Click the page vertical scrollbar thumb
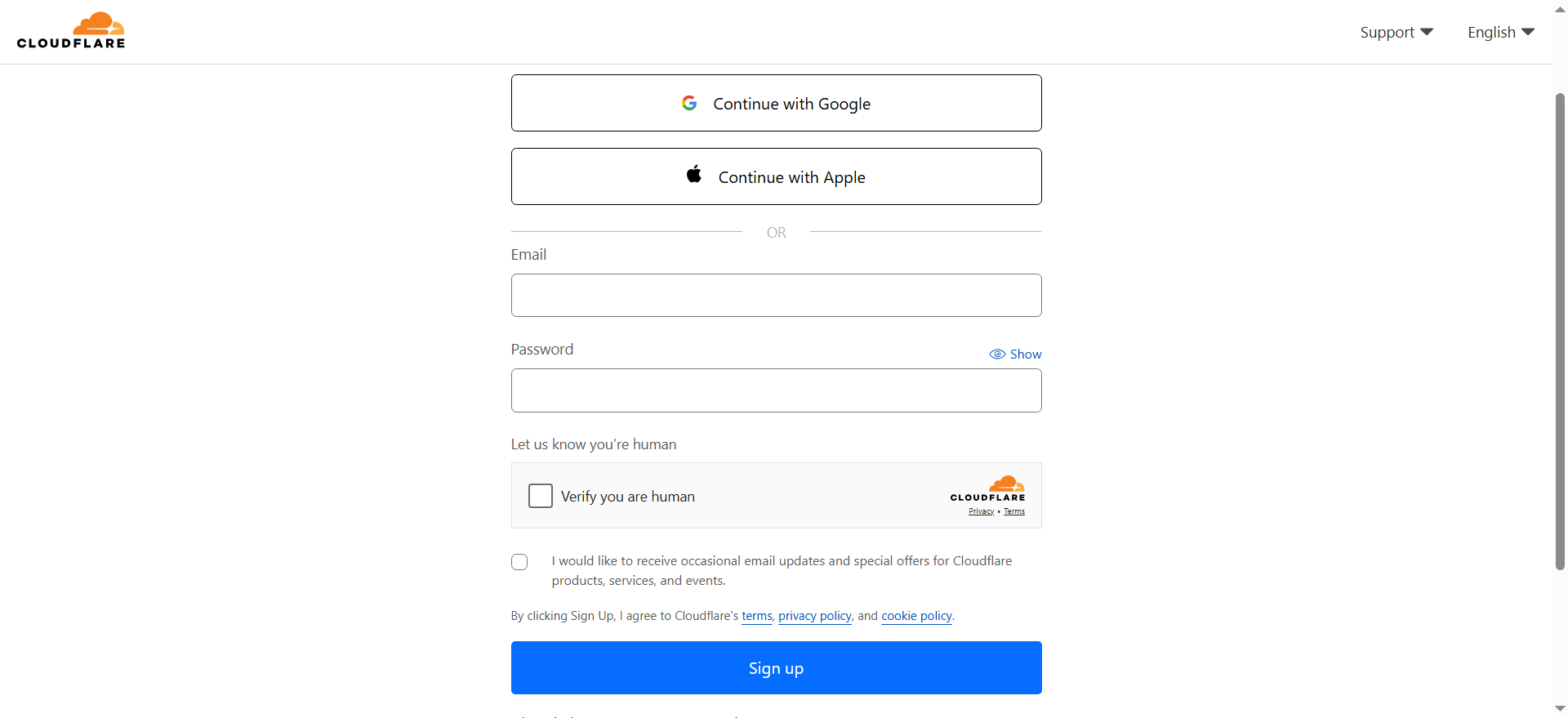Screen dimensions: 1568x718 1560,331
